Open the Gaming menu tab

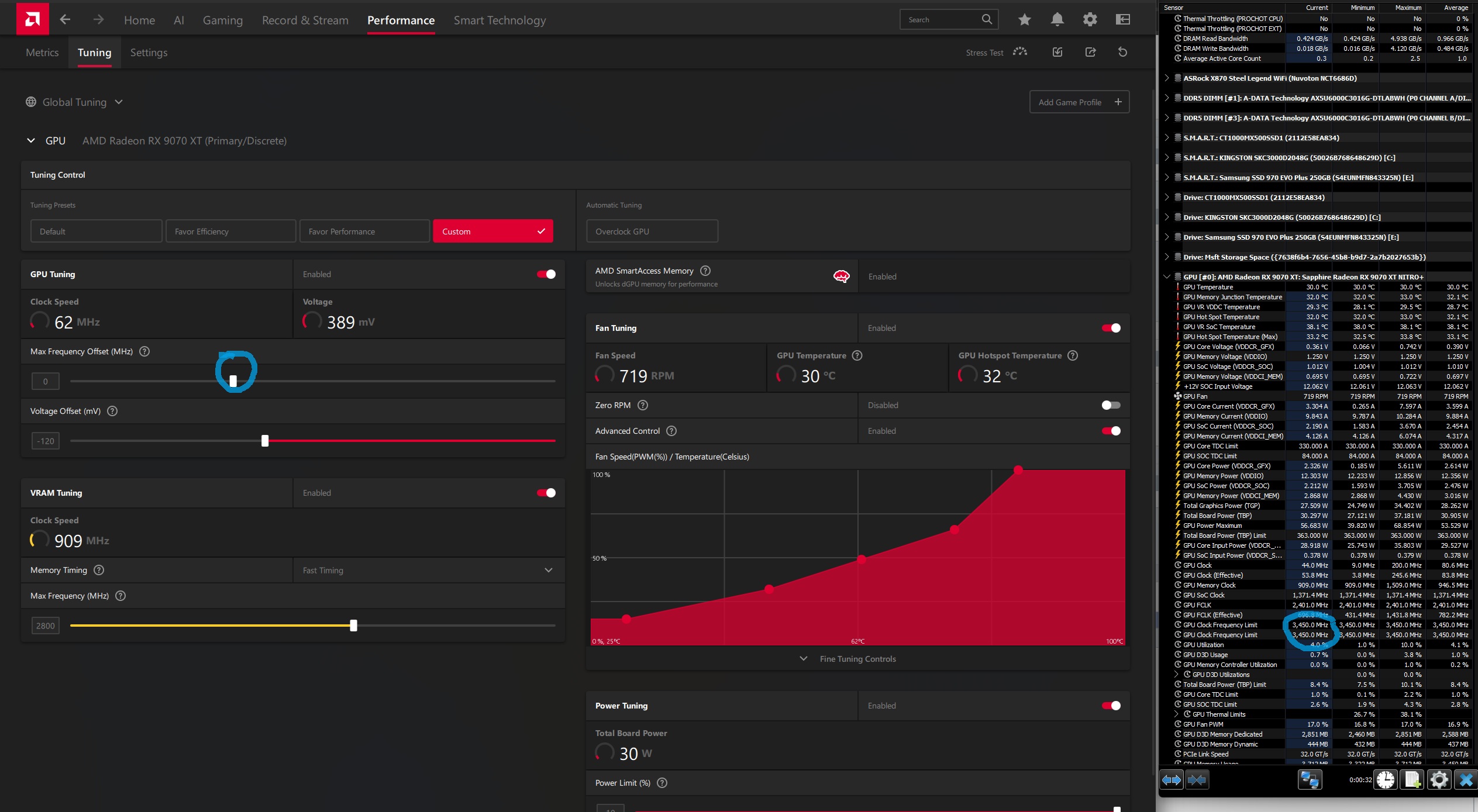pyautogui.click(x=222, y=20)
